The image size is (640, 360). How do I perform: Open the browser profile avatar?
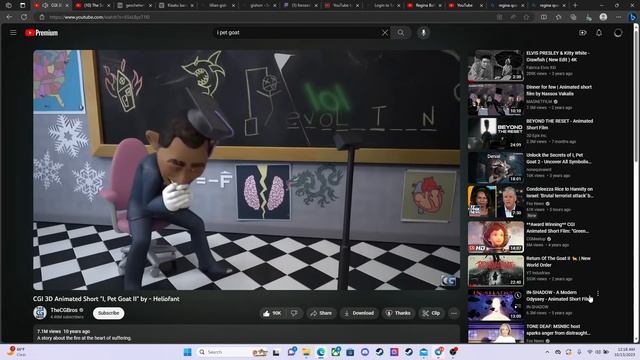pos(603,17)
